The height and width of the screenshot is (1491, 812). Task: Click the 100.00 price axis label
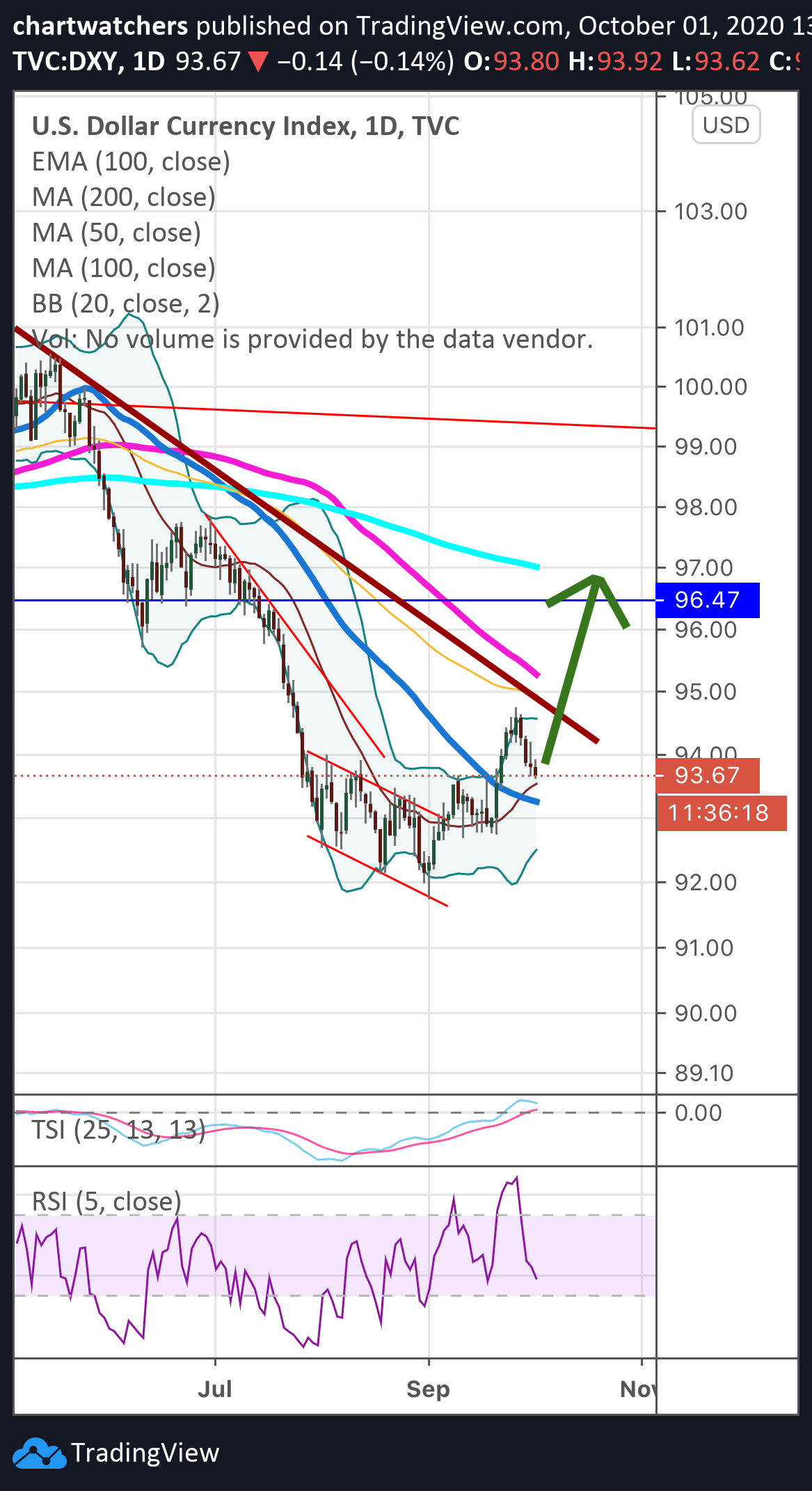(x=710, y=386)
